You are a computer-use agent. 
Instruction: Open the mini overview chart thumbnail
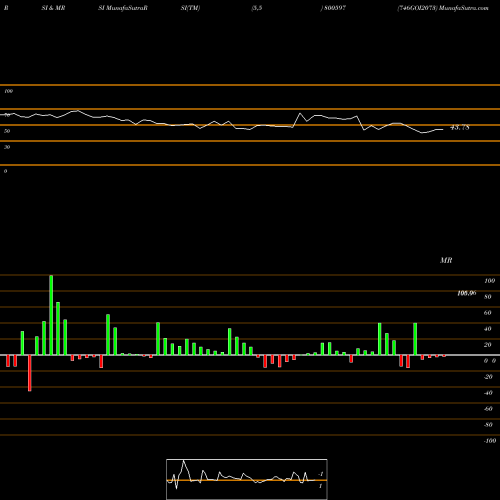[x=247, y=479]
